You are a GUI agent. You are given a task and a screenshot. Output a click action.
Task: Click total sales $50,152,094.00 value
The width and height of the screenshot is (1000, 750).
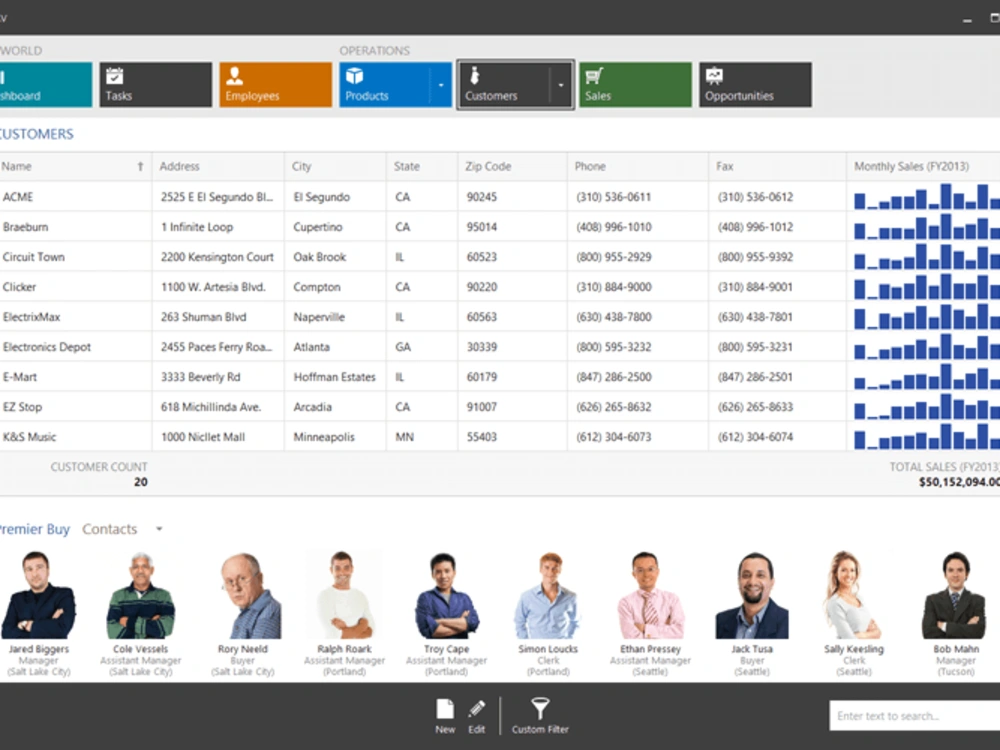[959, 482]
